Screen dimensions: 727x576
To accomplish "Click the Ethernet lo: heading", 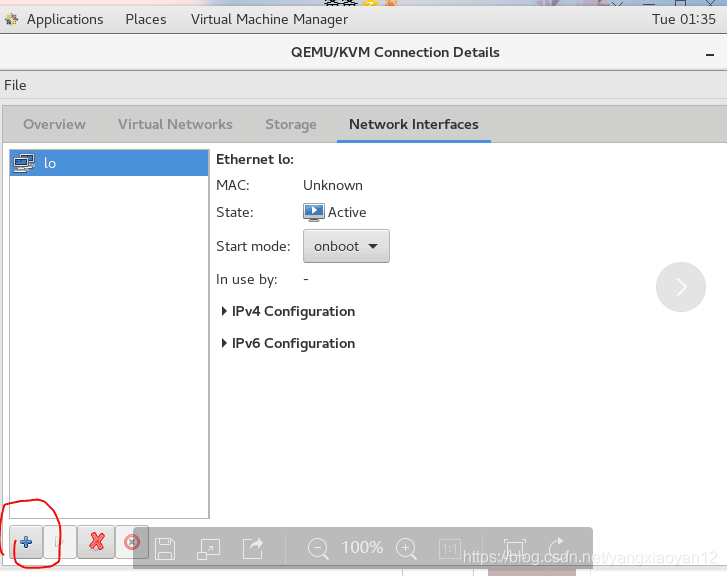I will tap(255, 160).
